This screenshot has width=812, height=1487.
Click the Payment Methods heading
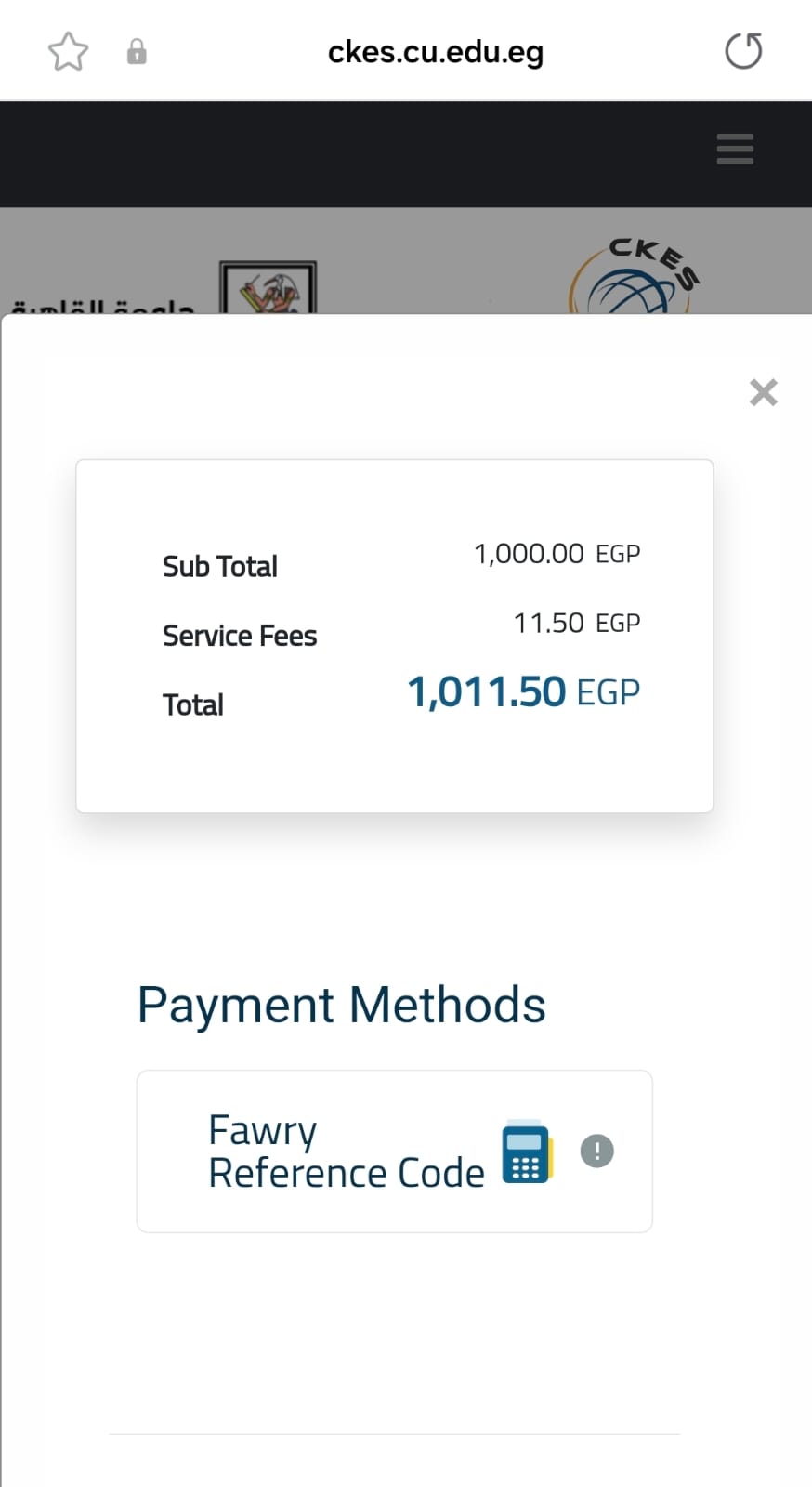tap(342, 1006)
